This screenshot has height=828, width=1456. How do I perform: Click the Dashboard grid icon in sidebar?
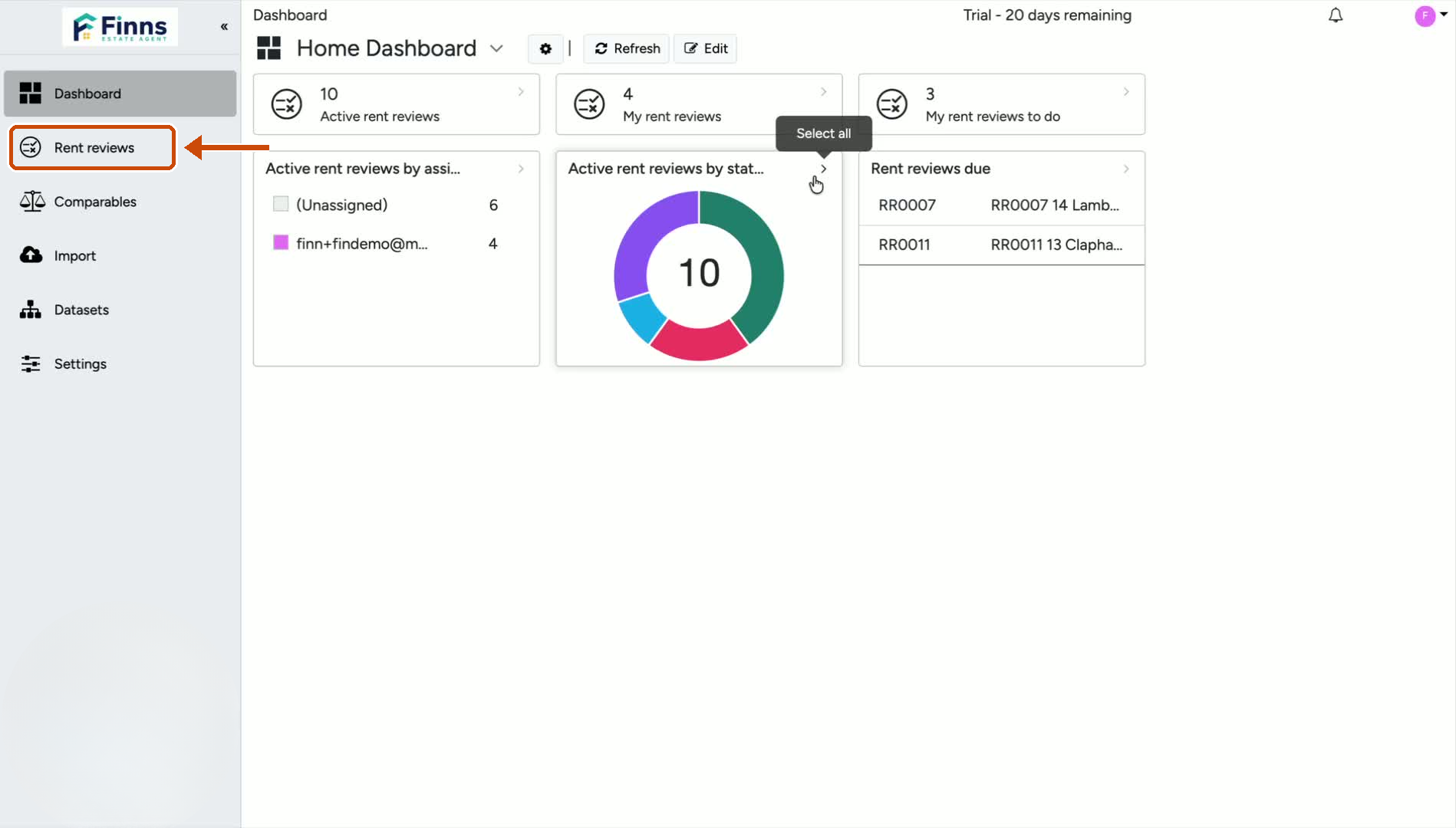coord(31,94)
